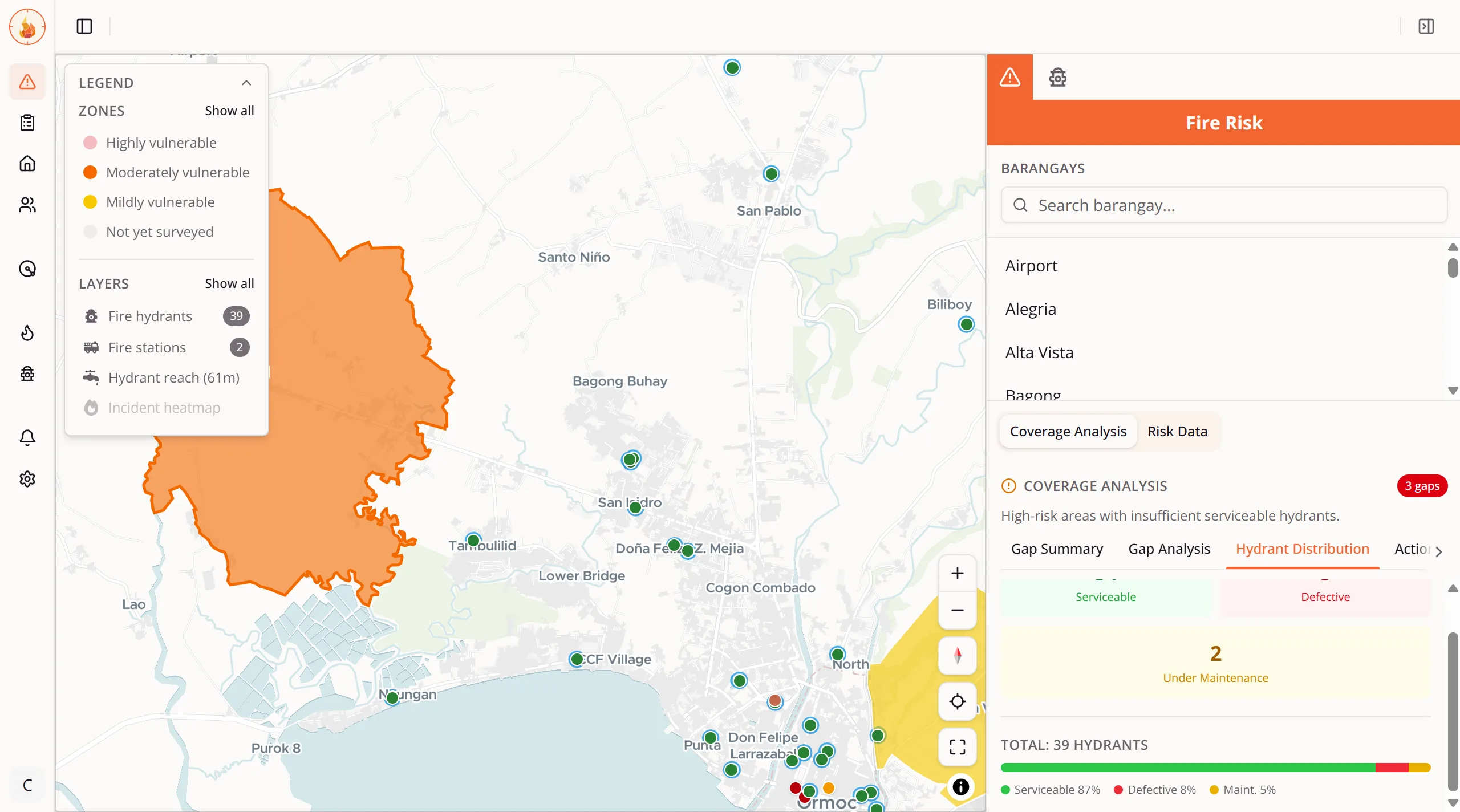
Task: Click the flame app logo
Action: pyautogui.click(x=27, y=27)
